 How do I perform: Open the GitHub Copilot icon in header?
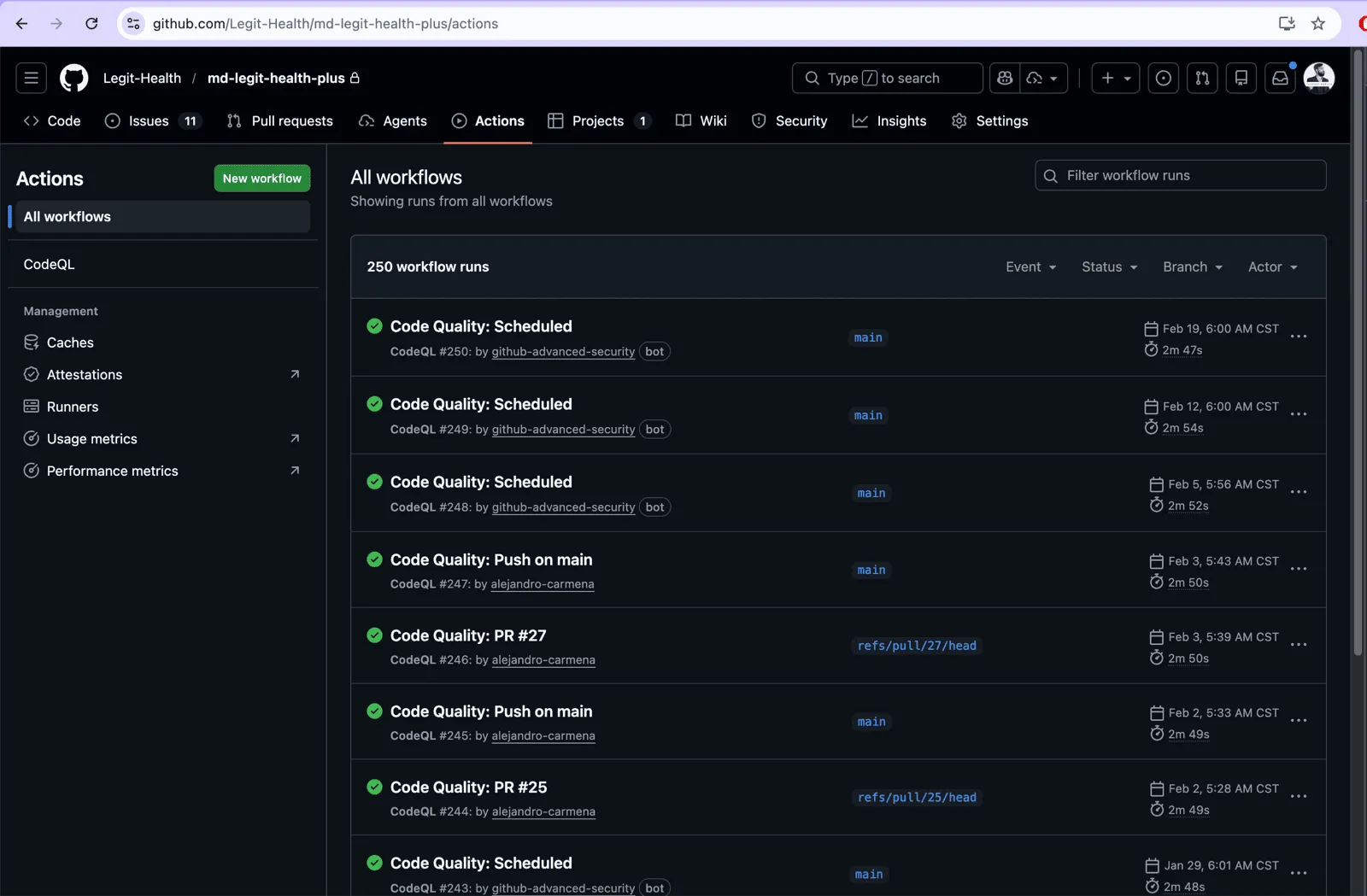(x=1004, y=78)
